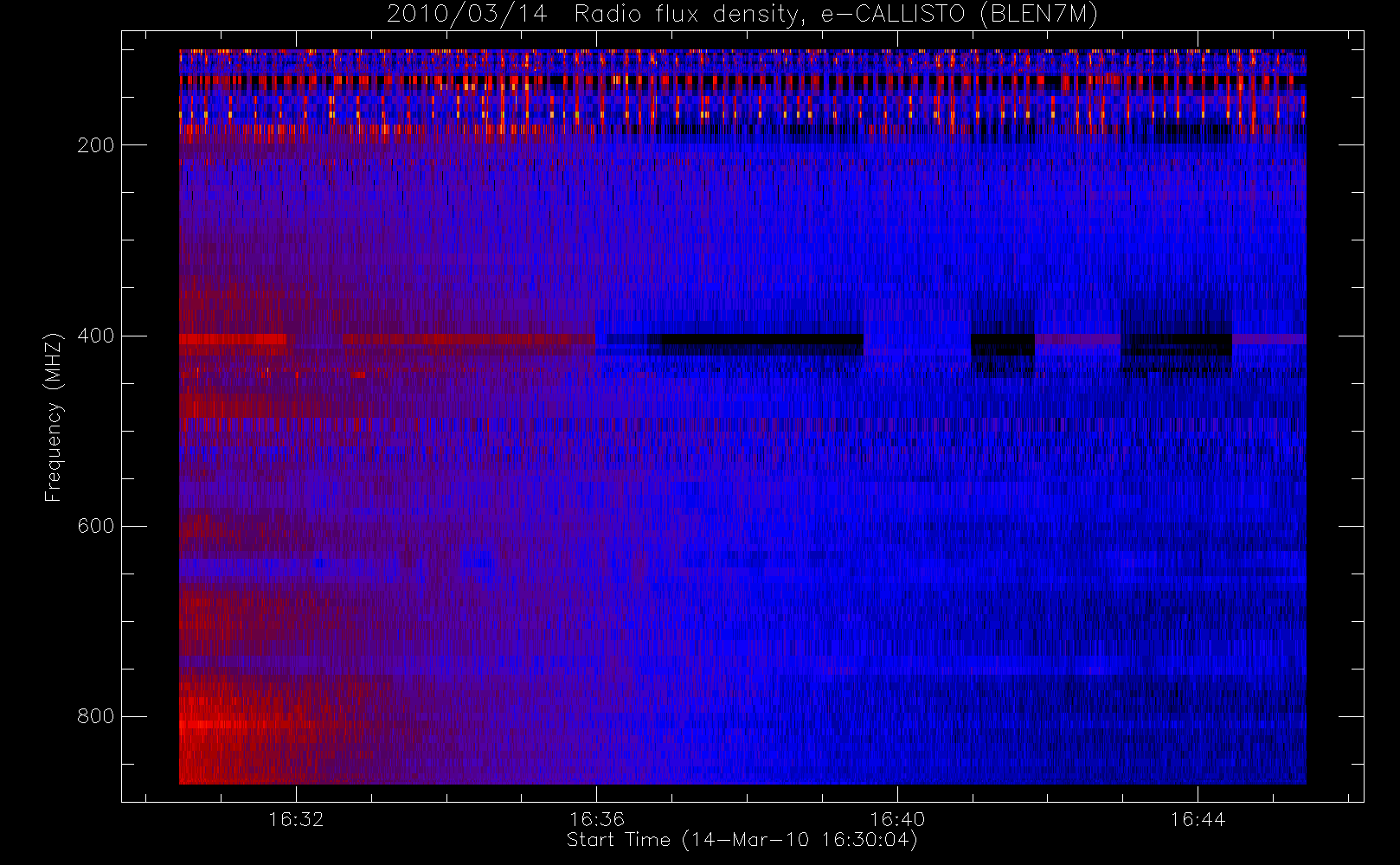The height and width of the screenshot is (865, 1400).
Task: Select the 'Frequency (MHZ)' axis label
Action: pos(54,417)
